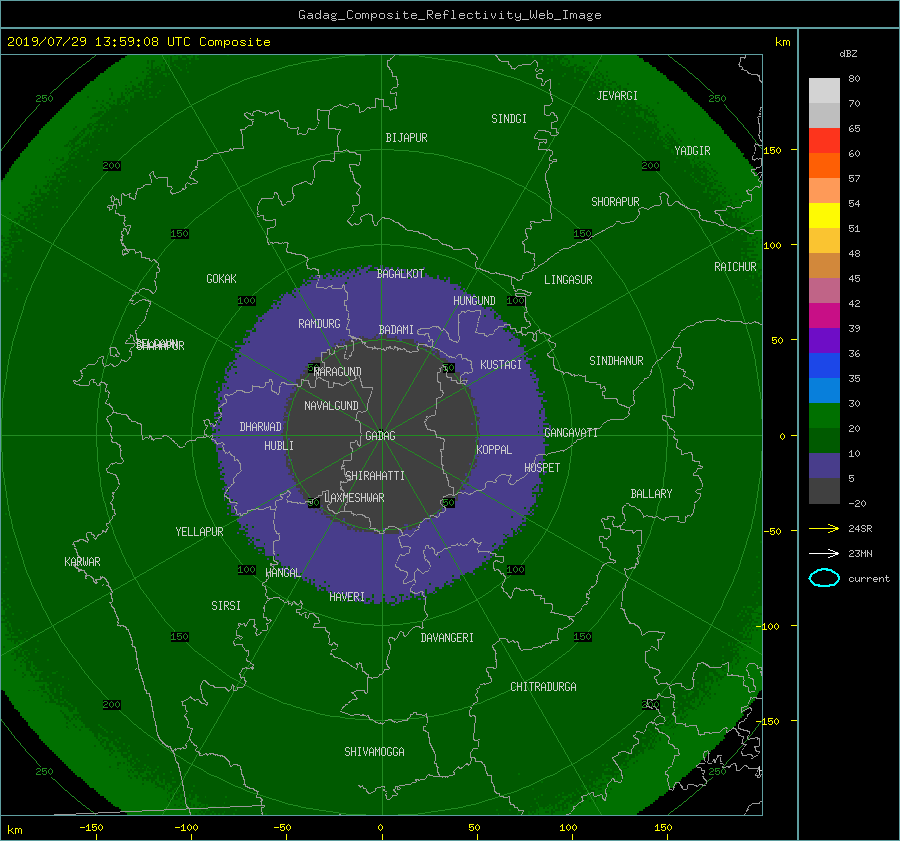Click the 23MN legend text
The height and width of the screenshot is (841, 900).
(860, 554)
